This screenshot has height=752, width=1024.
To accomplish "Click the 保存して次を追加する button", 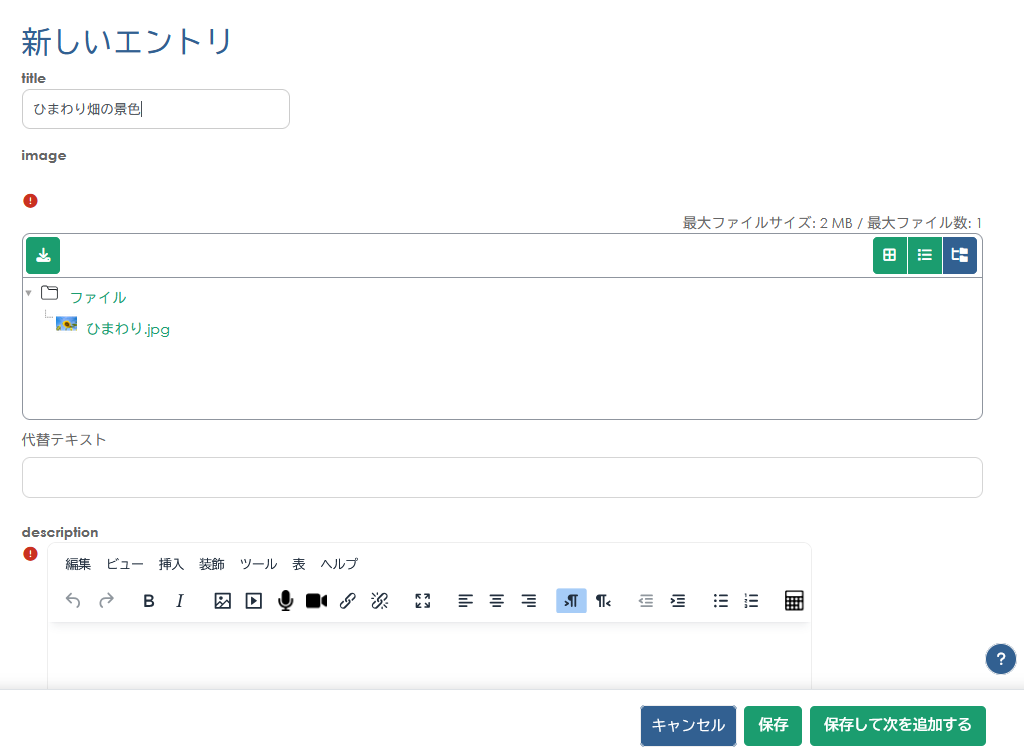I will (x=897, y=725).
